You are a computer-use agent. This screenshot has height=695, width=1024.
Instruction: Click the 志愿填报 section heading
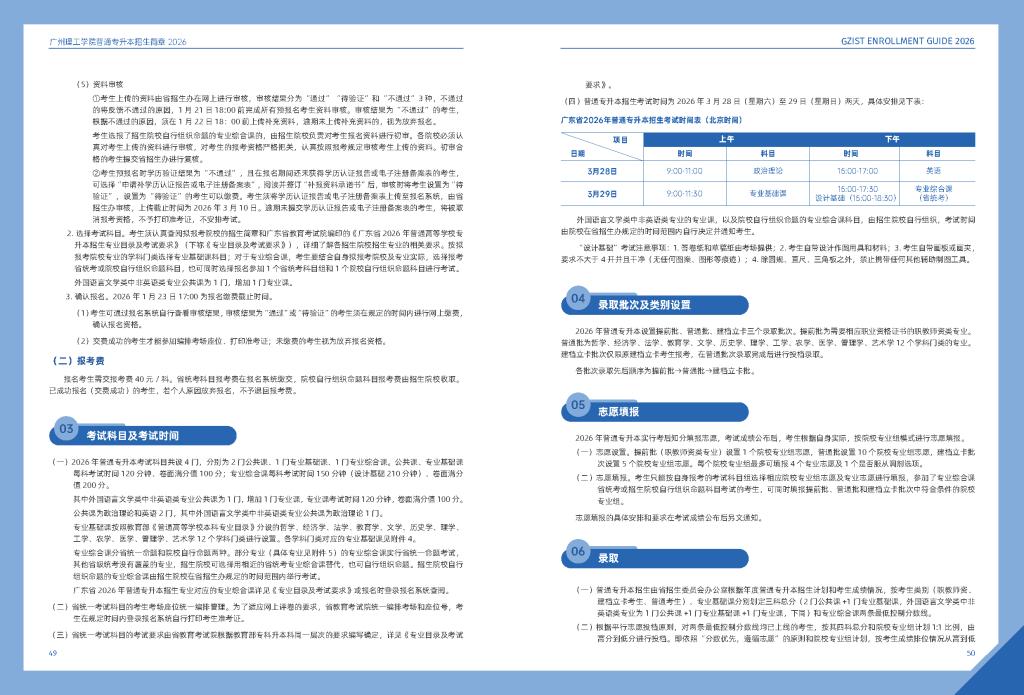click(x=618, y=410)
